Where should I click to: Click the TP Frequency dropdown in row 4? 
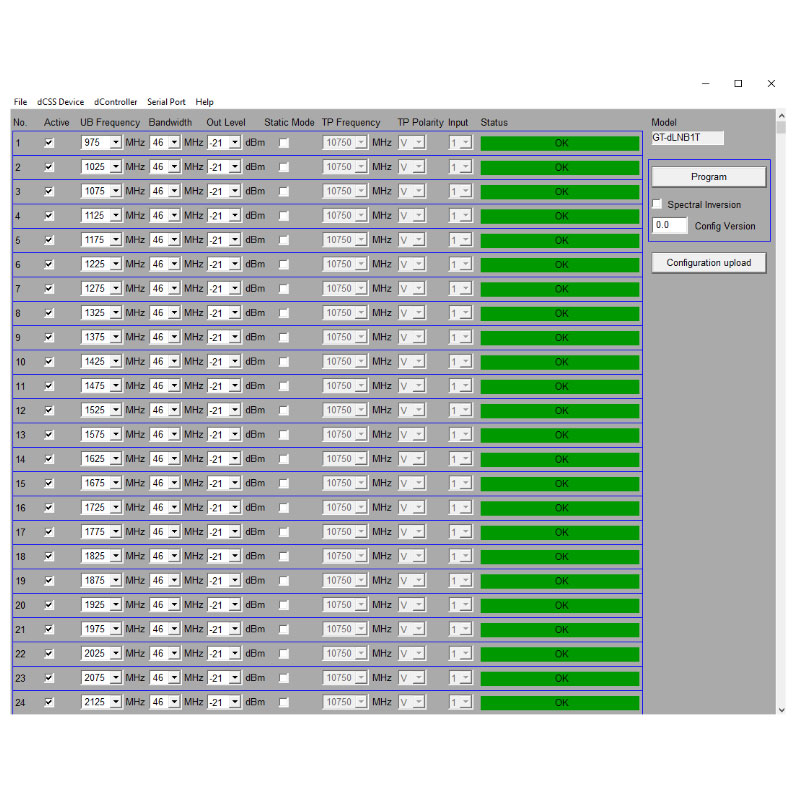[344, 216]
